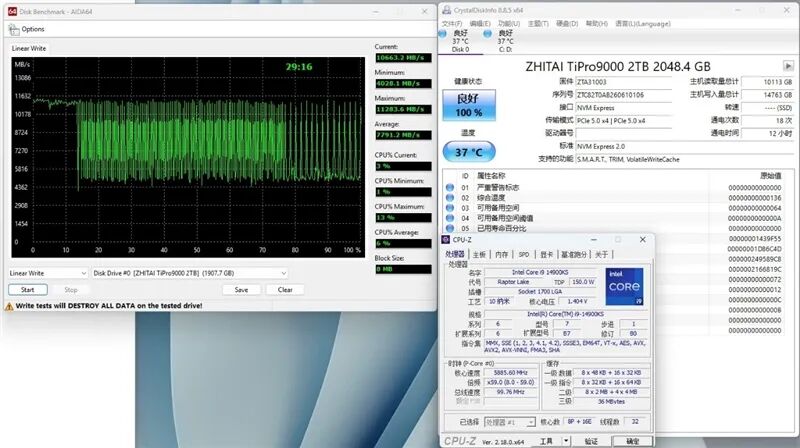Click the Clear button in AIDA64 benchmark
The width and height of the screenshot is (800, 448).
click(x=285, y=290)
